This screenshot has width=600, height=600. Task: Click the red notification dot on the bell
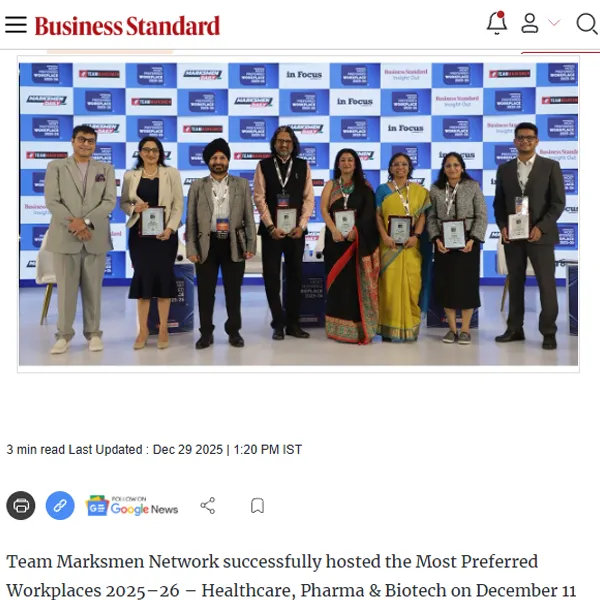pos(500,15)
